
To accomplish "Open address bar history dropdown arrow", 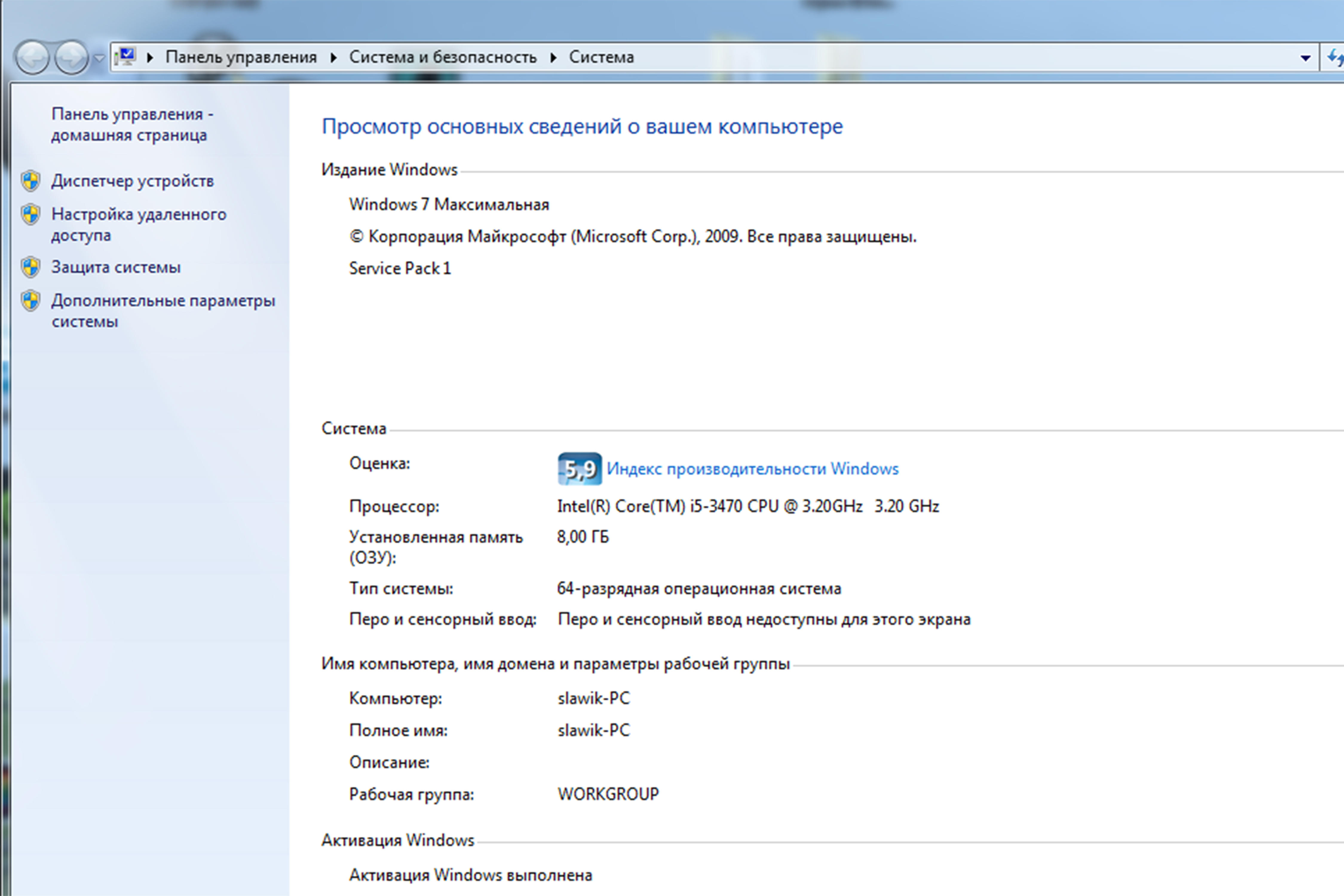I will click(x=1305, y=58).
